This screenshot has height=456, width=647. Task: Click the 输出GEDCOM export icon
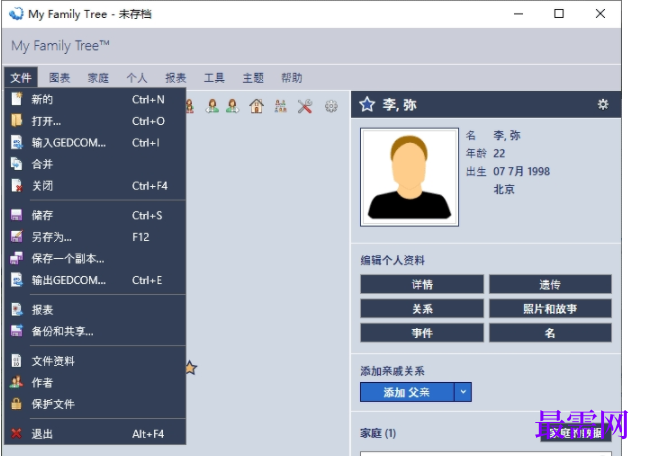(x=17, y=280)
